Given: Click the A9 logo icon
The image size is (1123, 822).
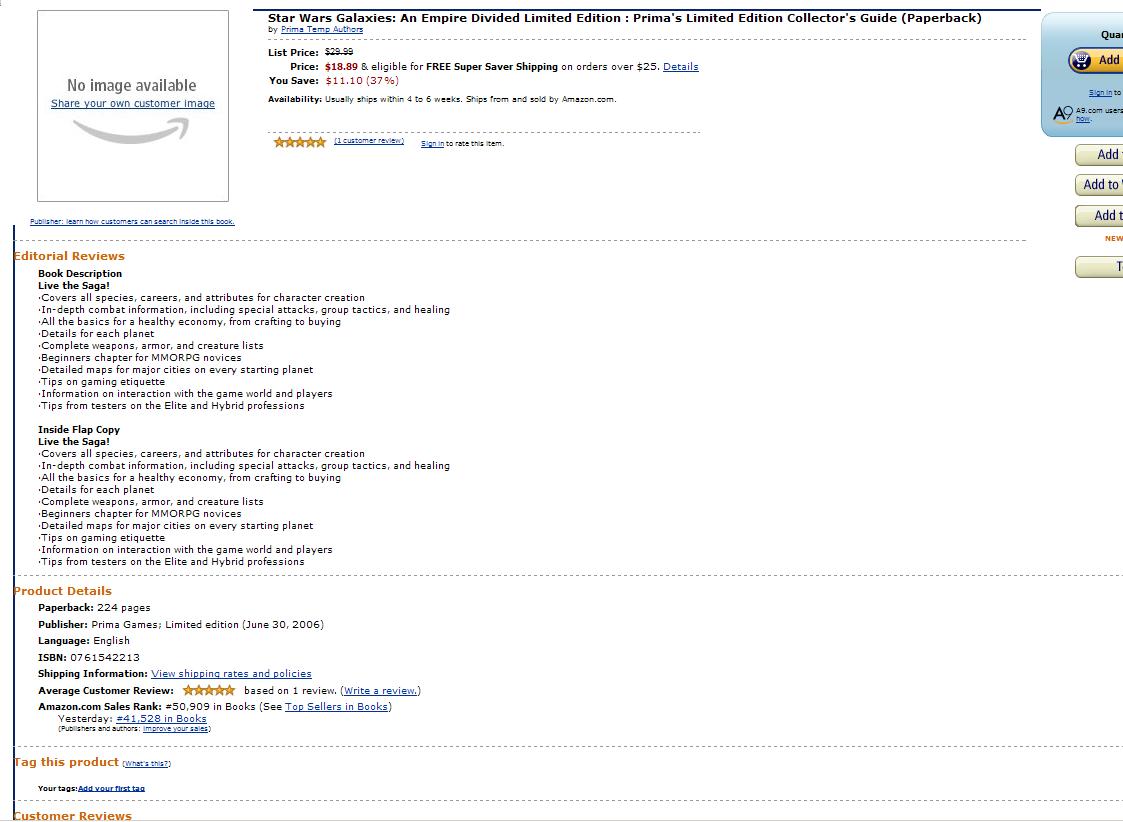Looking at the screenshot, I should (1063, 114).
